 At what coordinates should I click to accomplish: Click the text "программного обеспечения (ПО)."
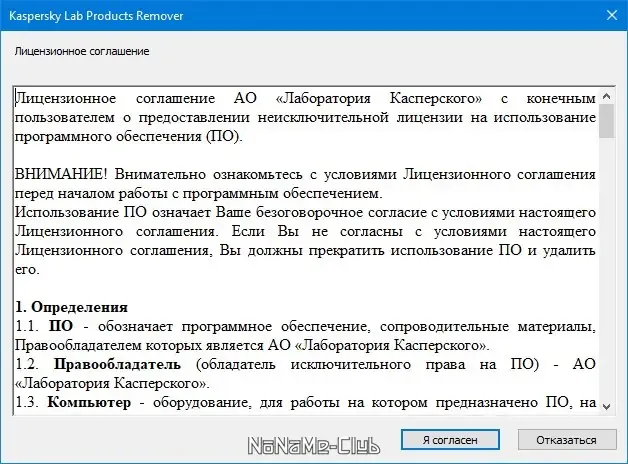(129, 137)
